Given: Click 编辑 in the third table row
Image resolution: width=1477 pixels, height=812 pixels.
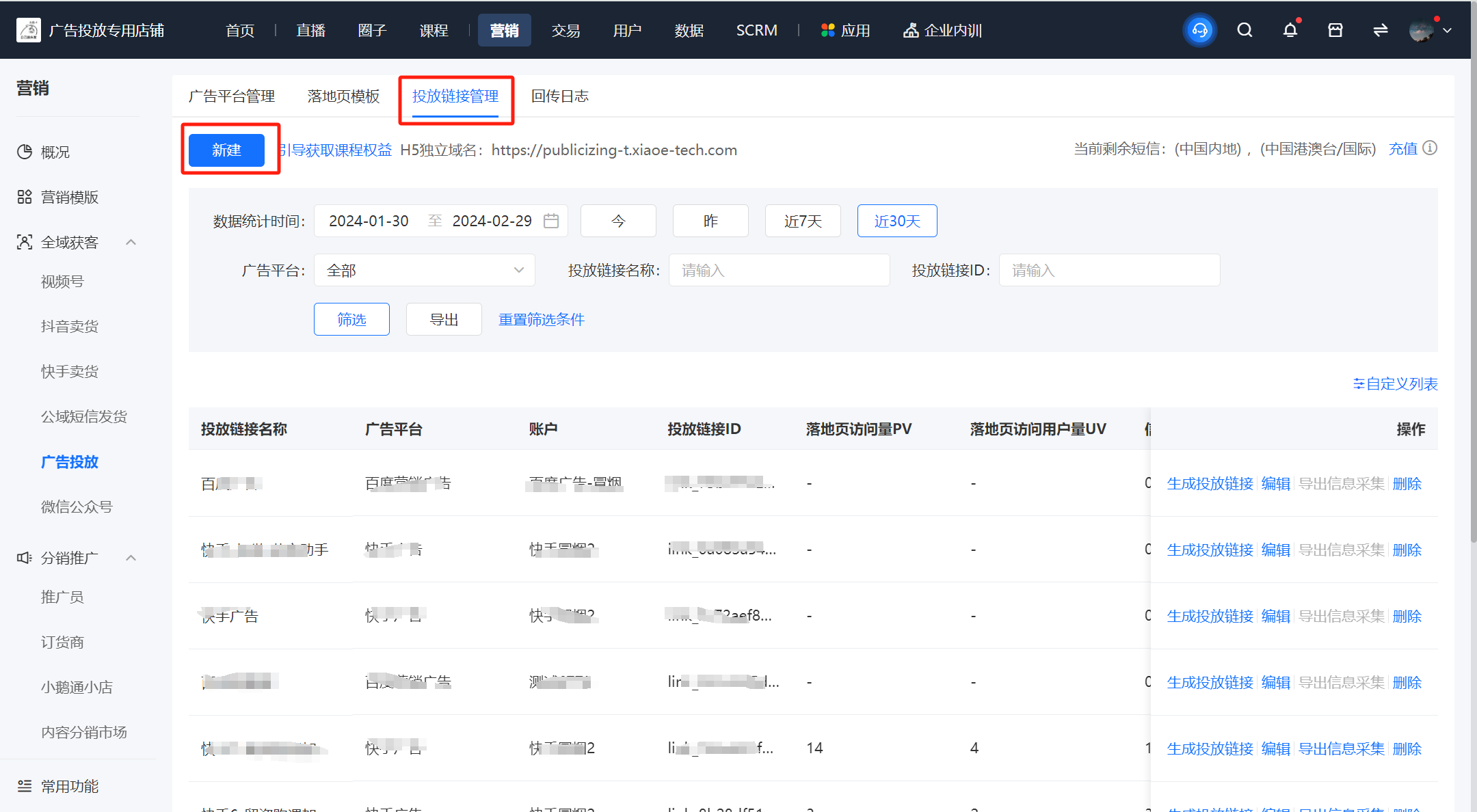Looking at the screenshot, I should 1275,616.
